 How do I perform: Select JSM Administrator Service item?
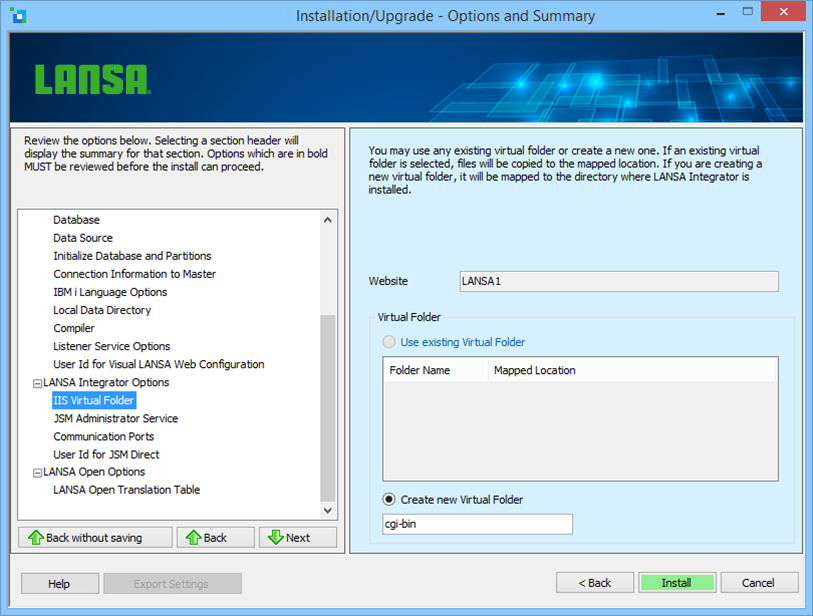click(116, 418)
